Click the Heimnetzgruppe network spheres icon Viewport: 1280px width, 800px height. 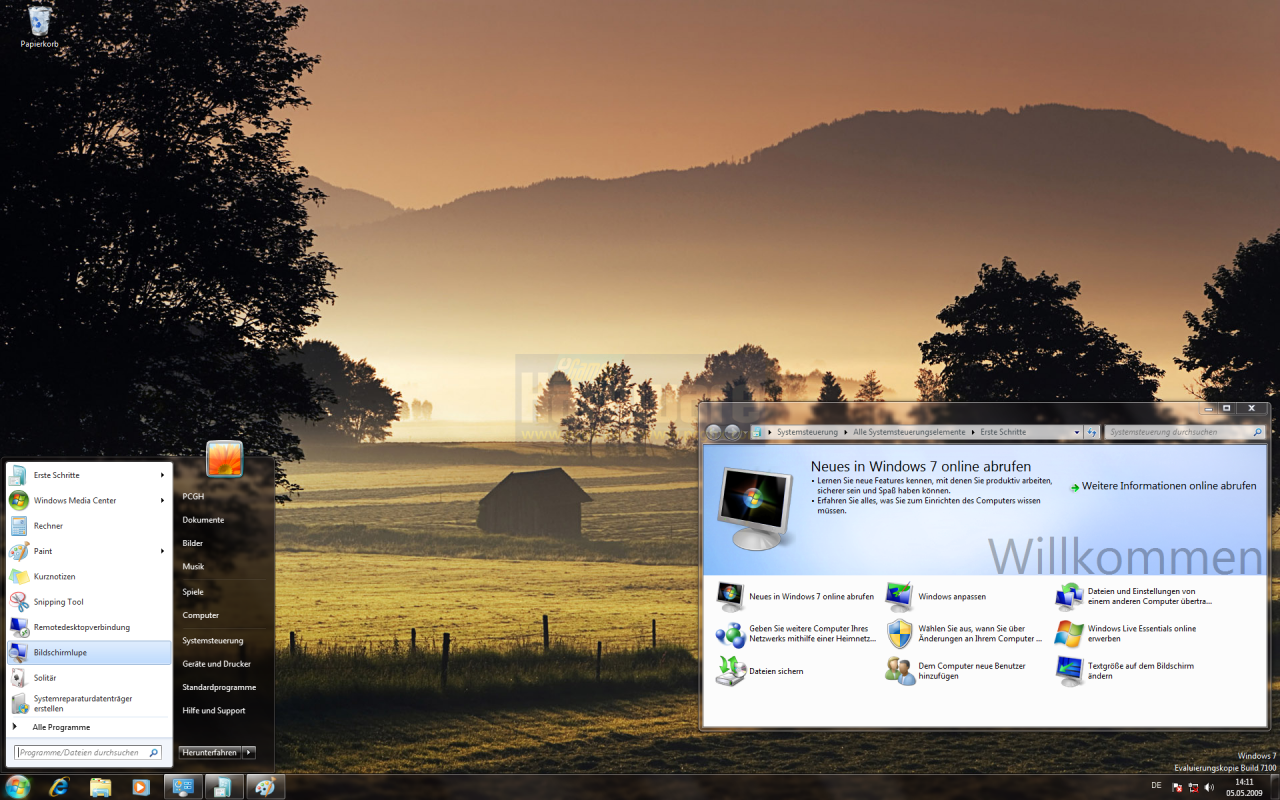point(731,634)
